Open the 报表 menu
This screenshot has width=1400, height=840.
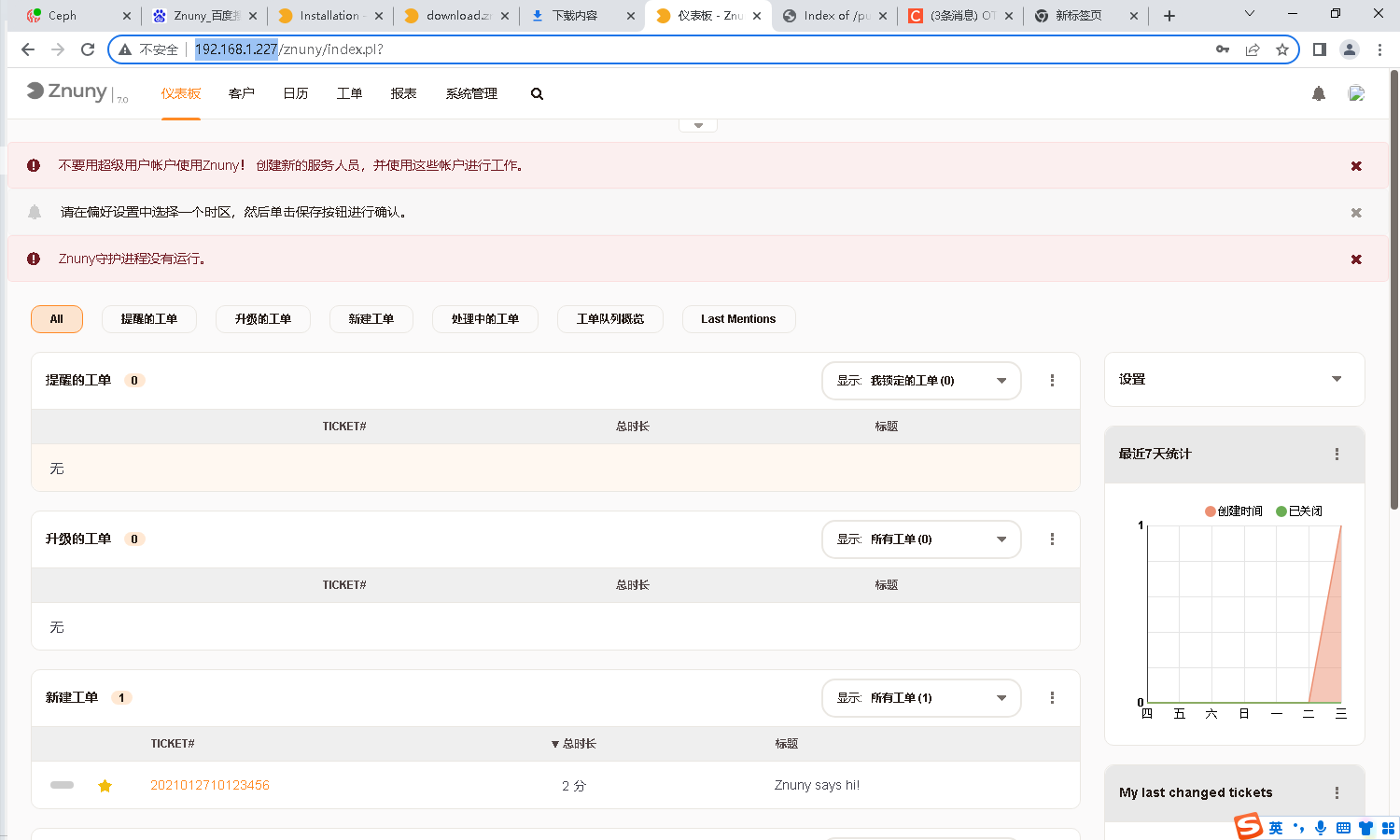point(404,93)
